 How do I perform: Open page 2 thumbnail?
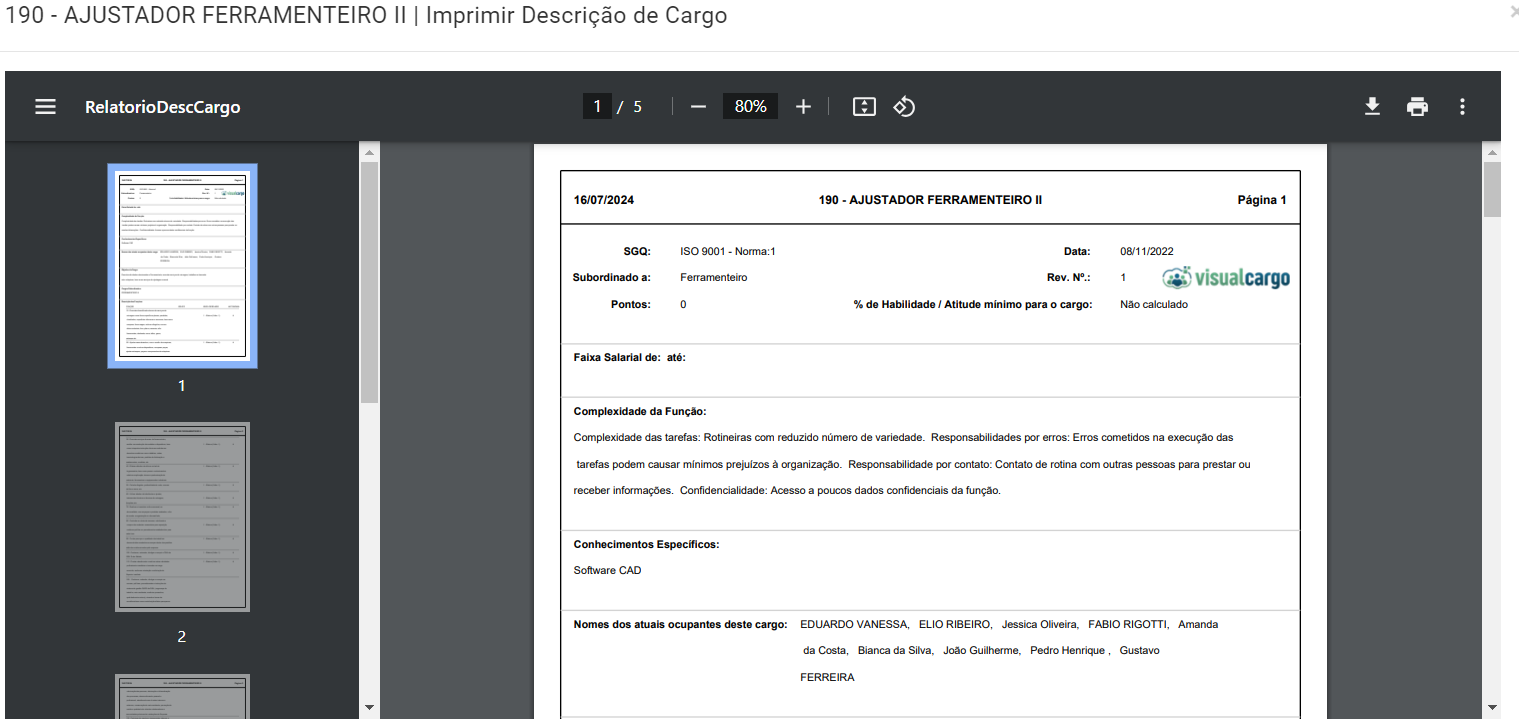tap(182, 517)
